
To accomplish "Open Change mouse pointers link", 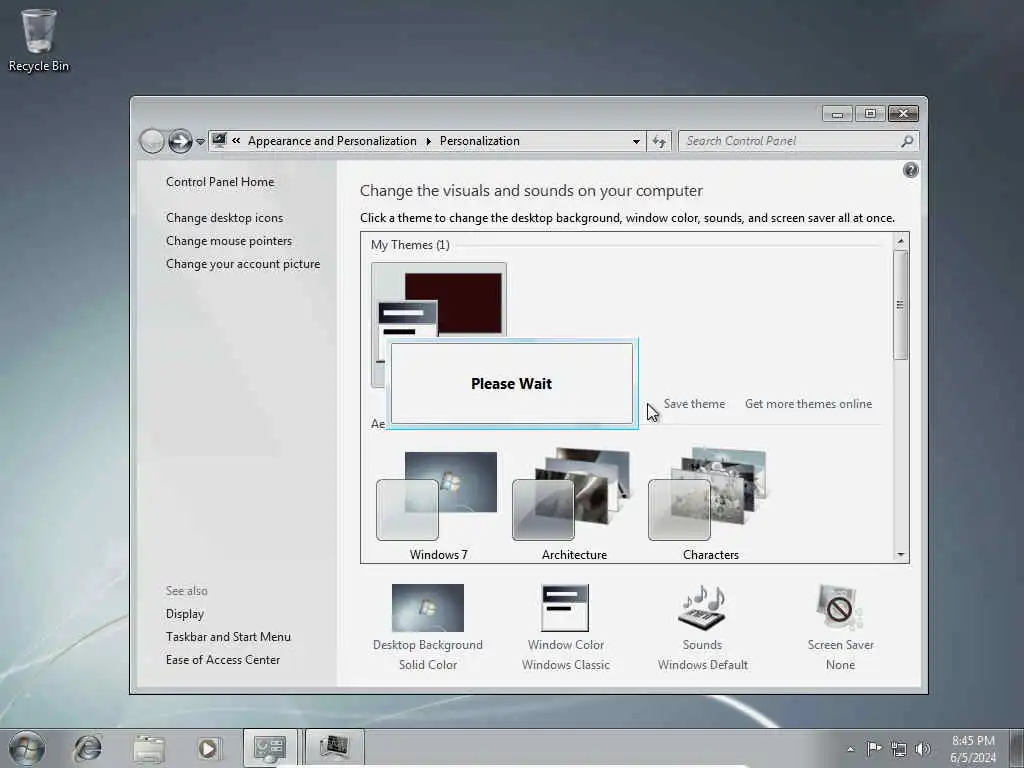I will pyautogui.click(x=229, y=241).
